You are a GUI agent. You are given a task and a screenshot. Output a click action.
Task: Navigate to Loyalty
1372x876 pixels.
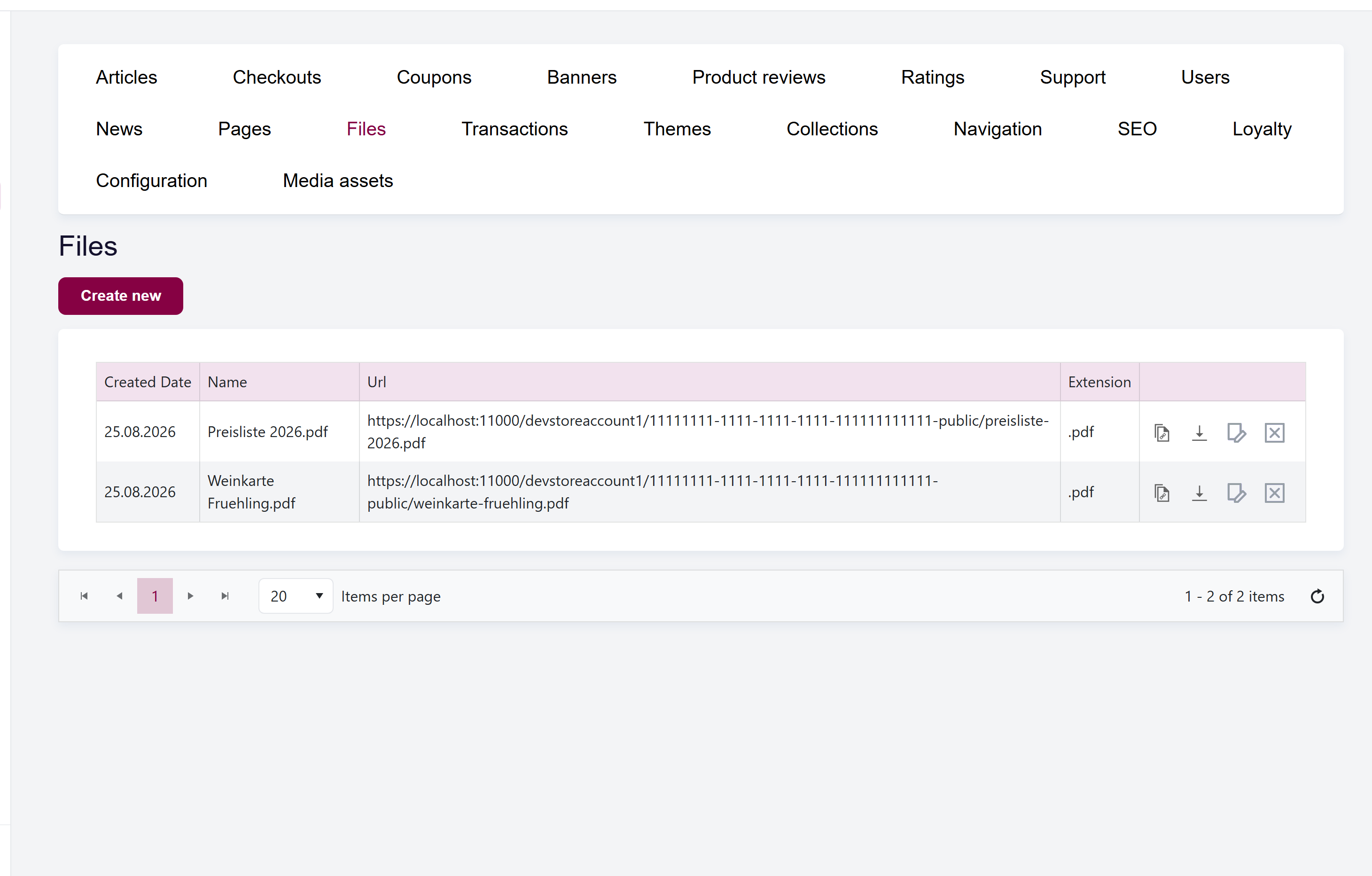pos(1262,129)
